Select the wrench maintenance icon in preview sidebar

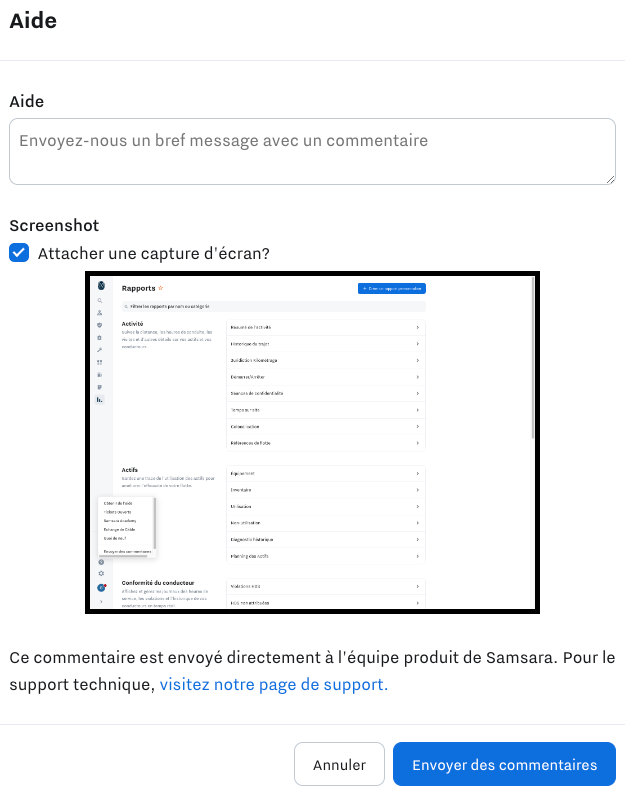click(100, 350)
